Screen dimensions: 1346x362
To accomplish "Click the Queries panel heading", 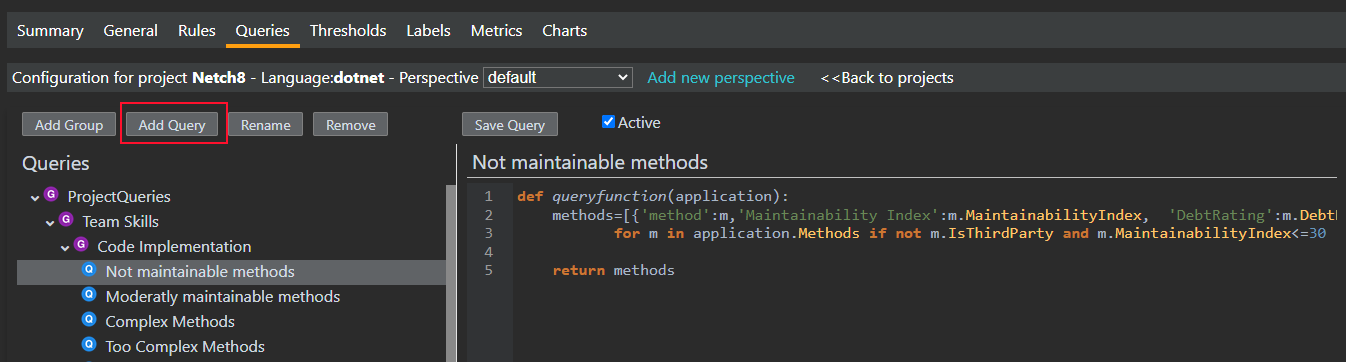I will pyautogui.click(x=56, y=163).
